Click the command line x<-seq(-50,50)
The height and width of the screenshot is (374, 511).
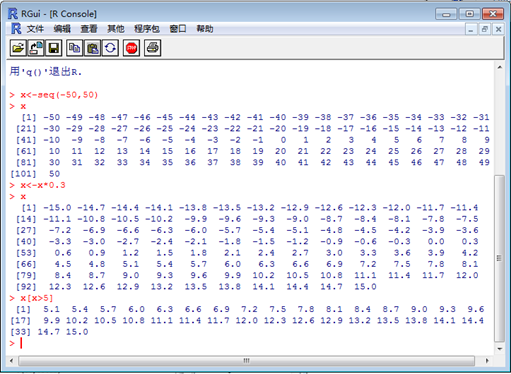(x=59, y=95)
